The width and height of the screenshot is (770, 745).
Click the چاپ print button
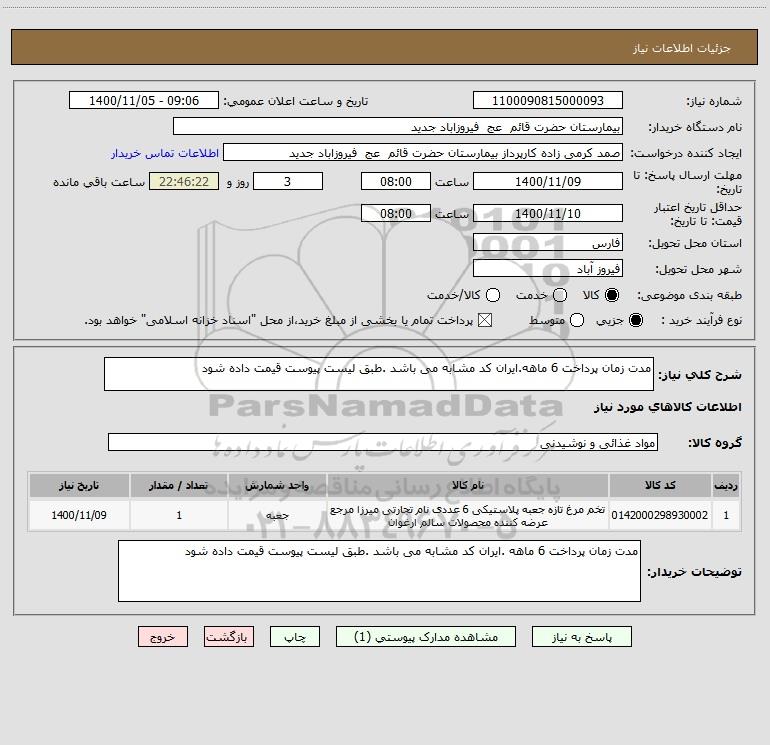click(x=295, y=637)
